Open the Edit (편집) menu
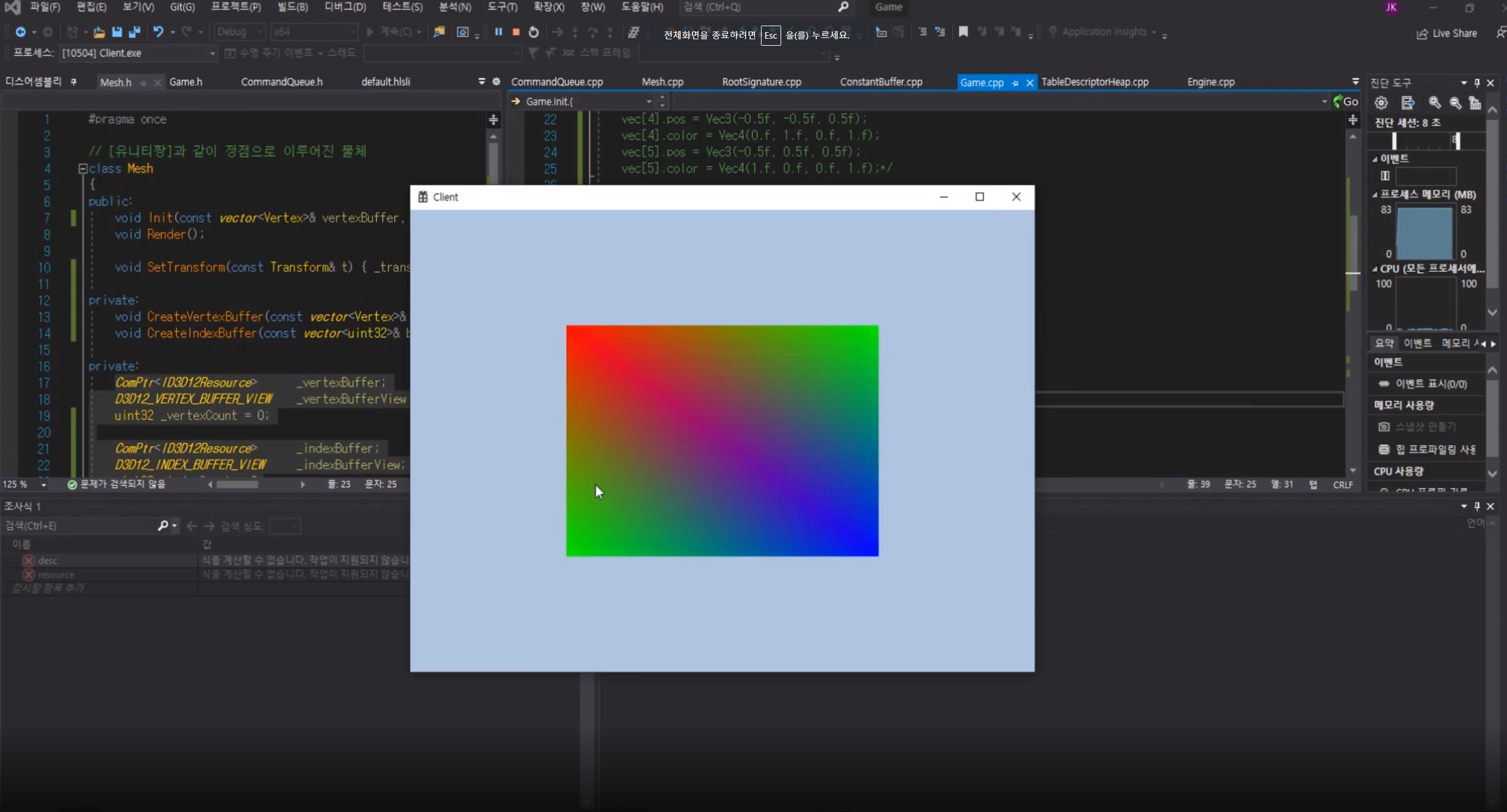1507x812 pixels. tap(92, 7)
